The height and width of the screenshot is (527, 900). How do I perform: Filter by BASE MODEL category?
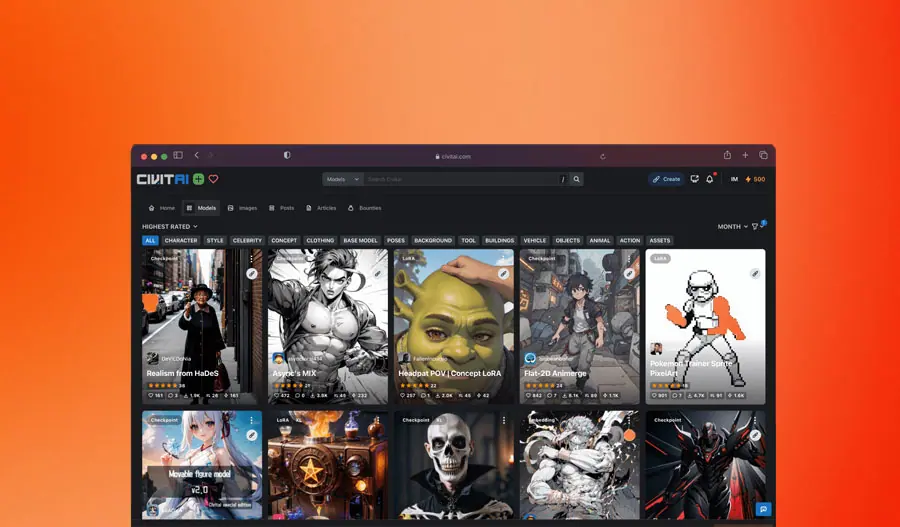coord(360,241)
